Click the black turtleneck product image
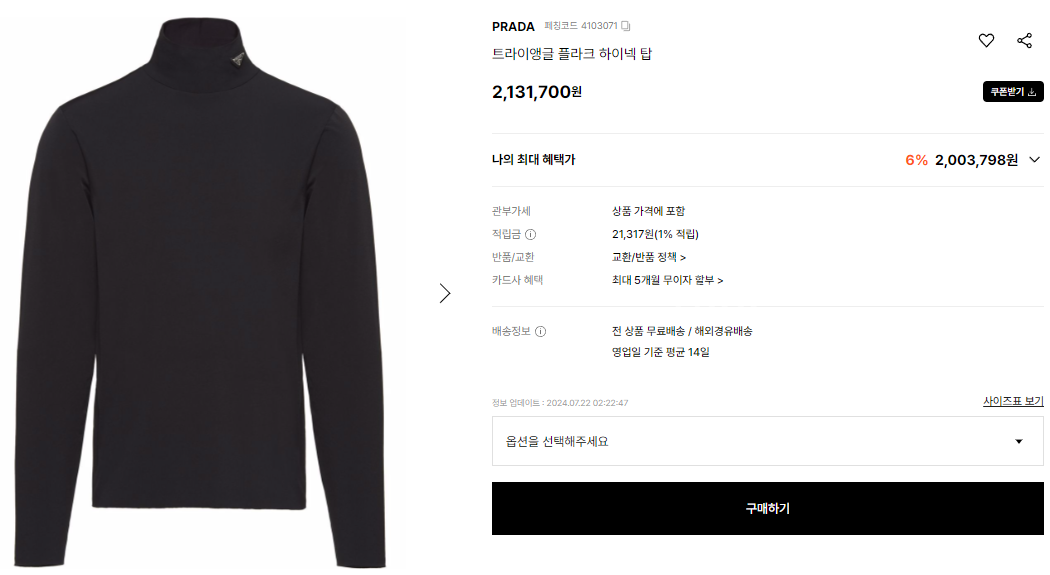 coord(200,292)
